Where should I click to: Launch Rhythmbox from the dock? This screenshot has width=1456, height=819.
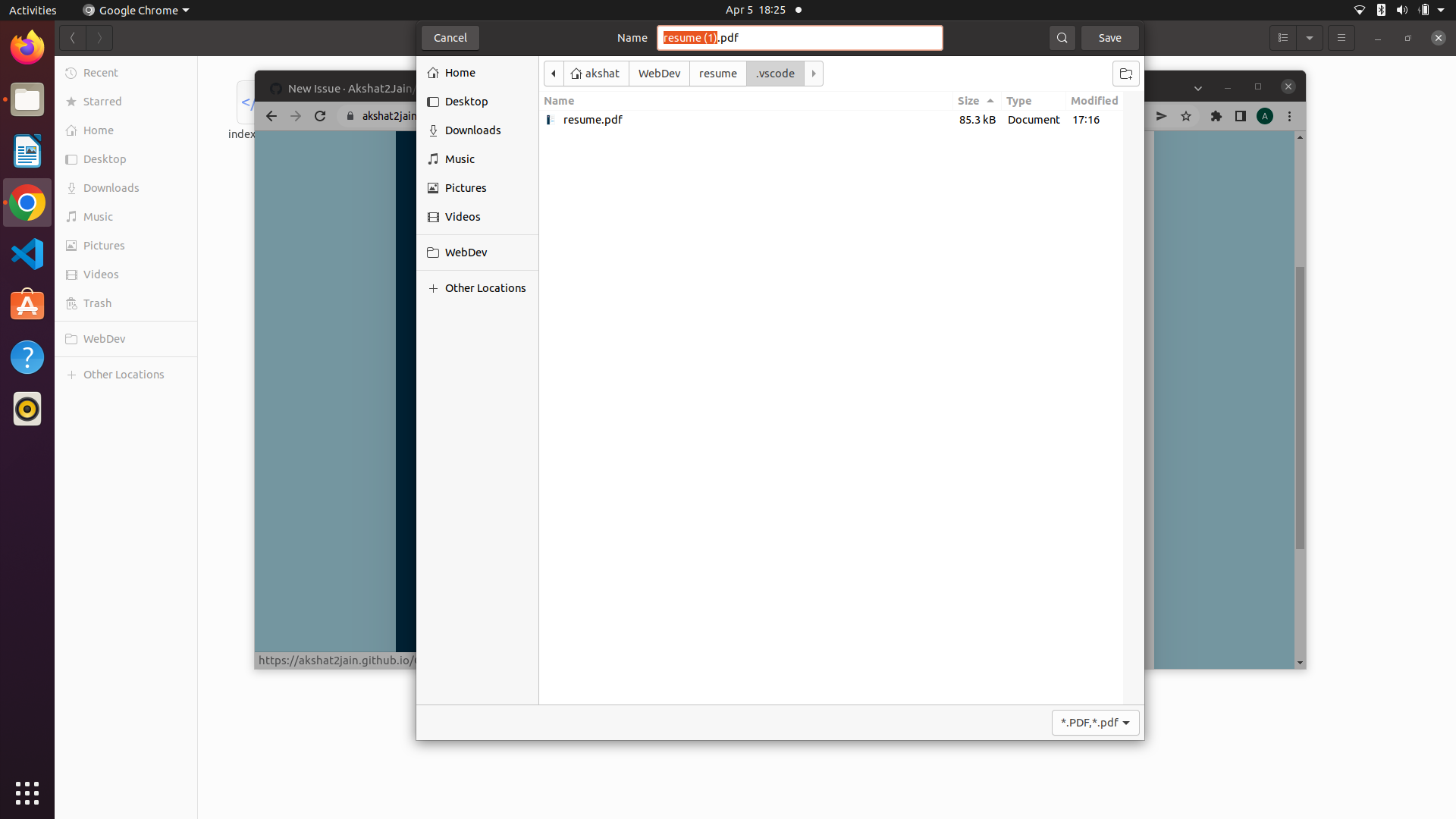click(x=27, y=409)
